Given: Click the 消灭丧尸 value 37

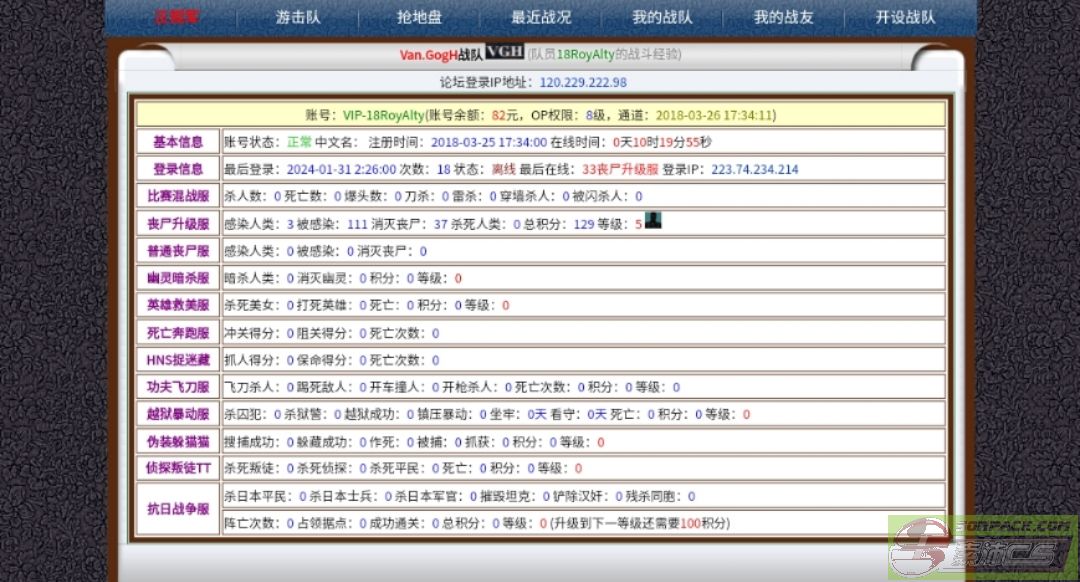Looking at the screenshot, I should (441, 224).
